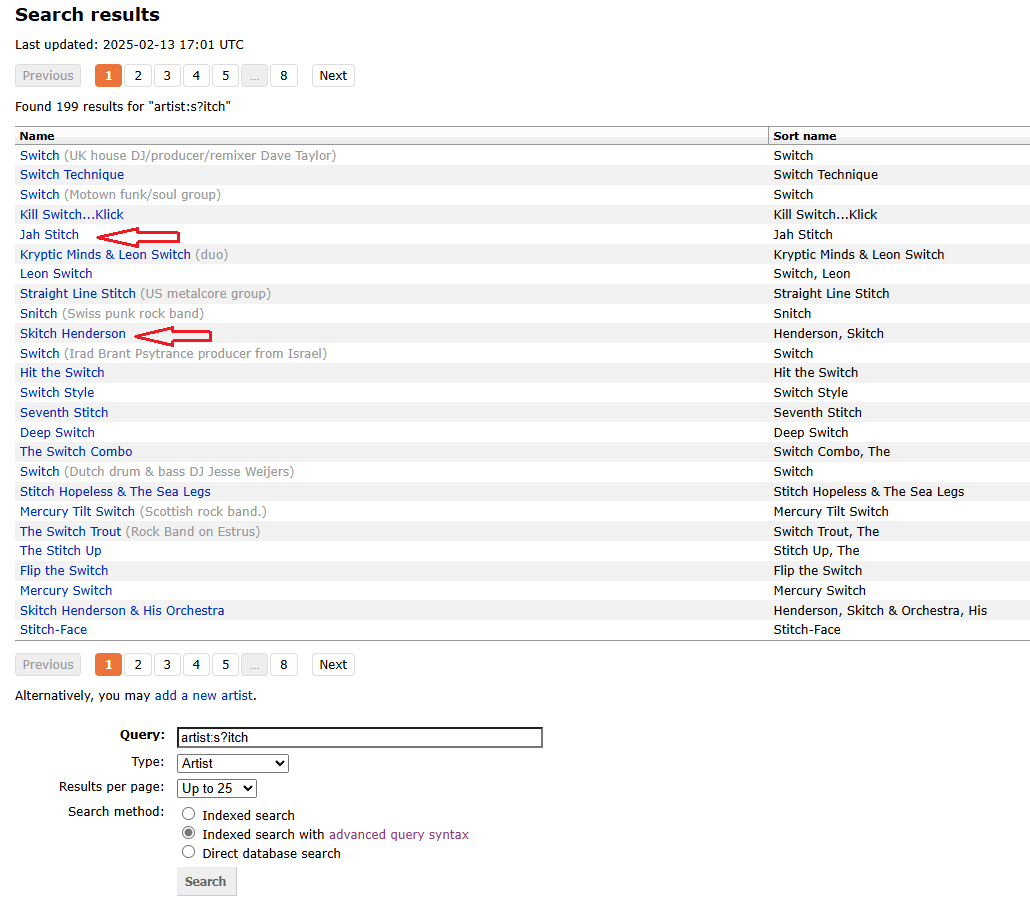Open Results per page dropdown

pyautogui.click(x=217, y=788)
